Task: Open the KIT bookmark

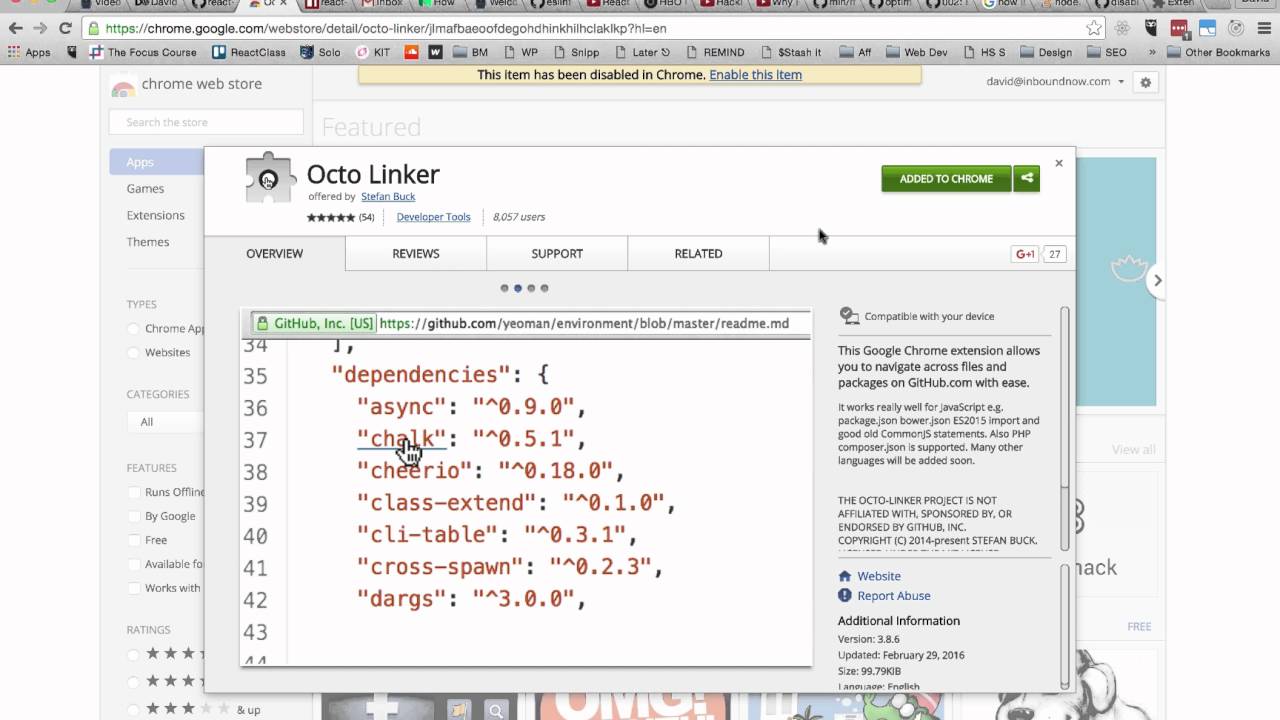Action: (373, 52)
